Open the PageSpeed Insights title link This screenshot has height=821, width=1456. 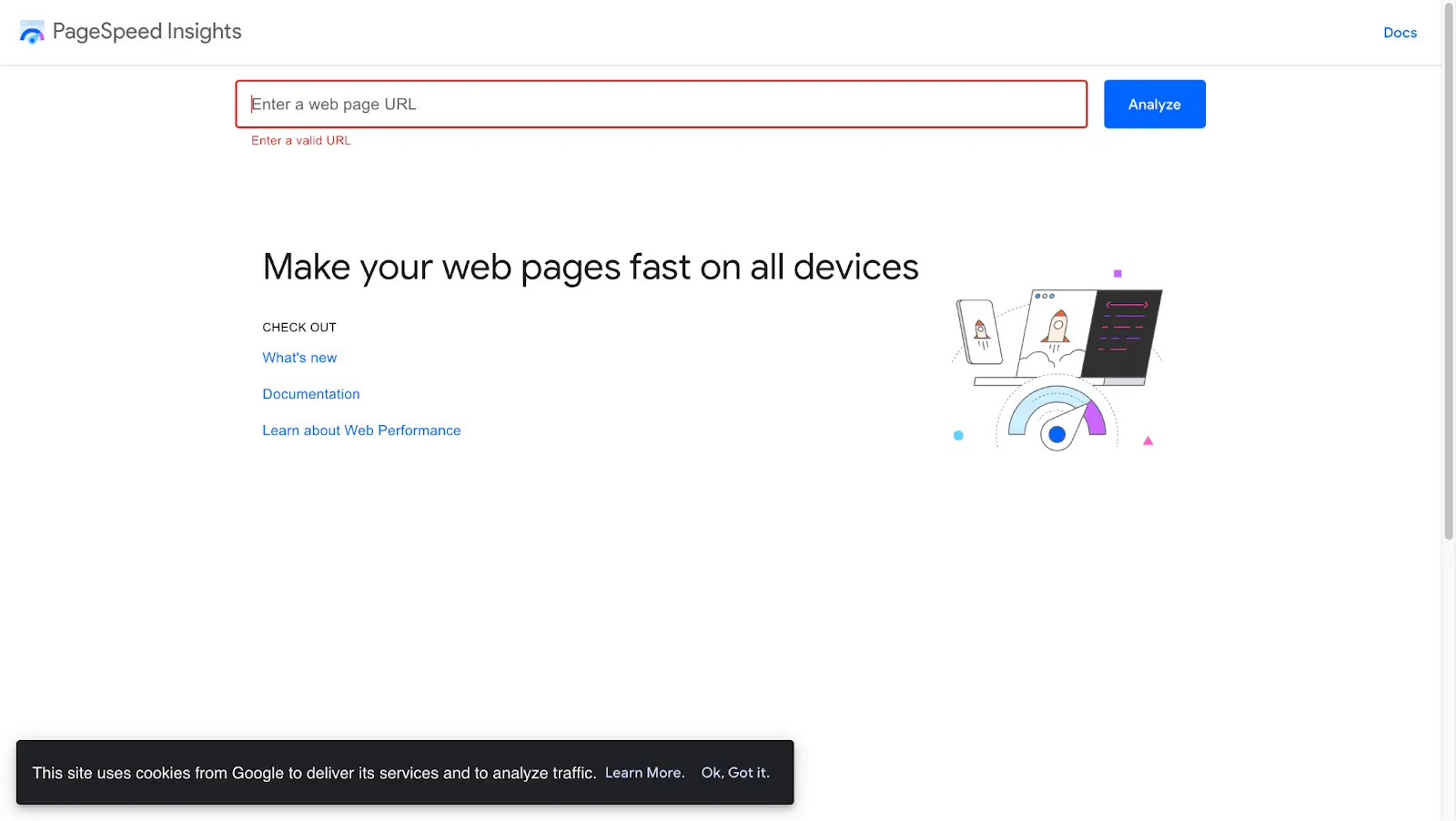click(147, 31)
